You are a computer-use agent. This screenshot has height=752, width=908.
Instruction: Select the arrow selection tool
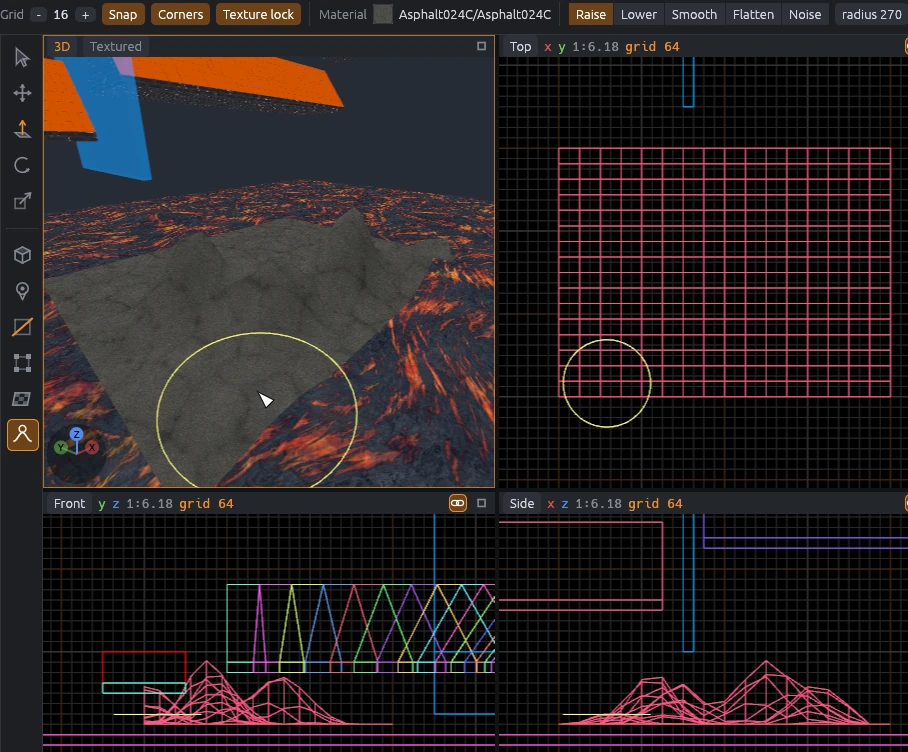22,57
